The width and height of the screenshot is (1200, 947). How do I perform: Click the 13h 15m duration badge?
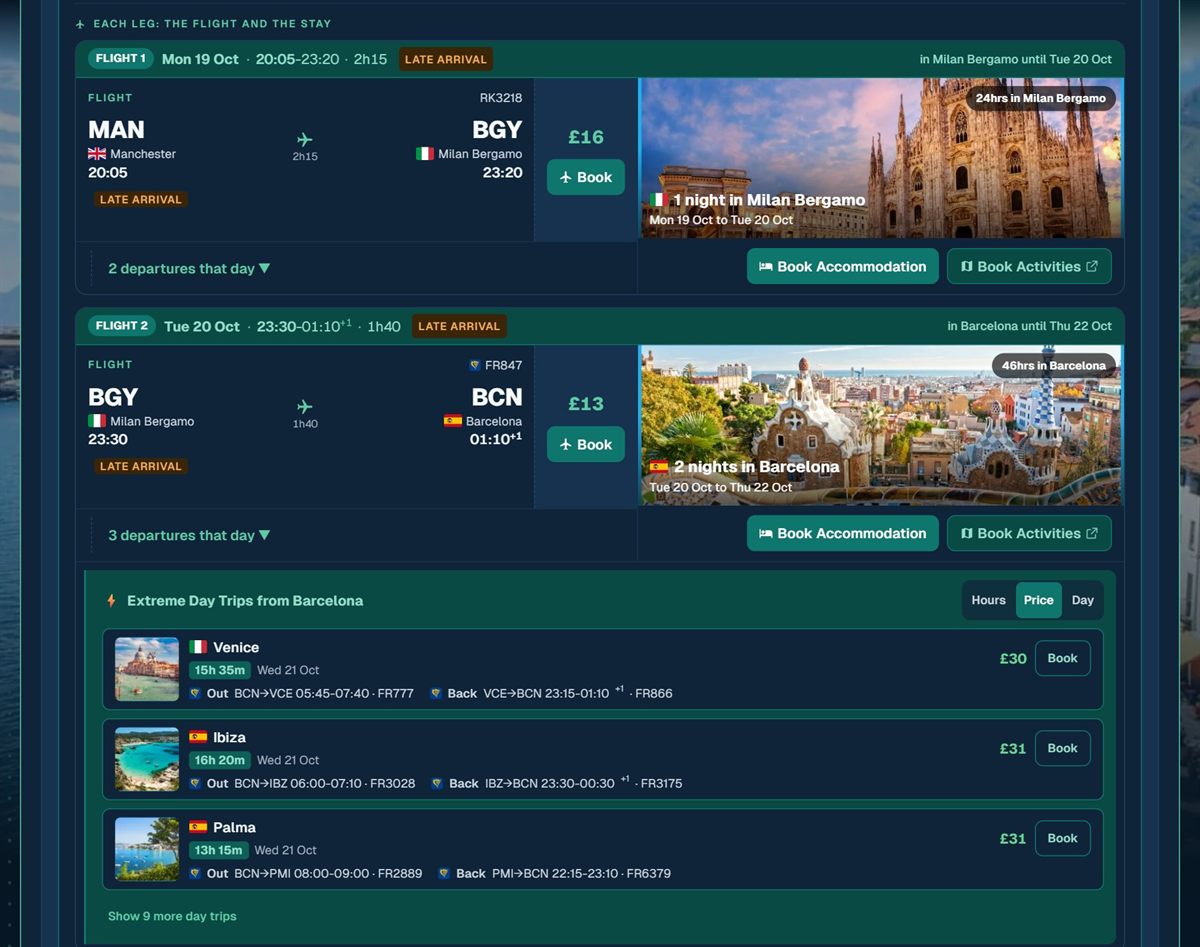218,850
